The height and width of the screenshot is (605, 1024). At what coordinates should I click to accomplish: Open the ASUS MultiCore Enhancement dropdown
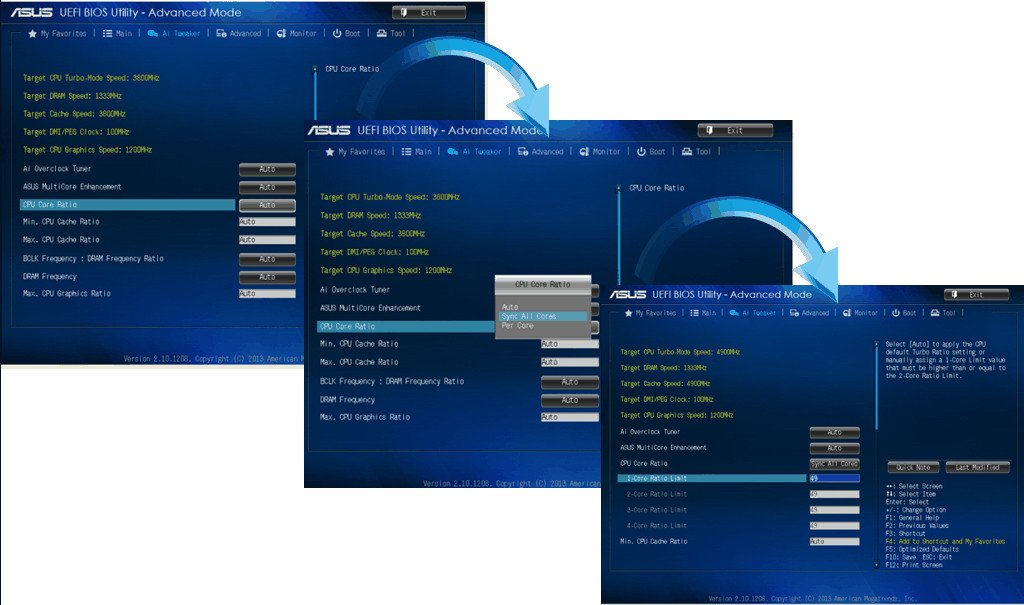point(834,448)
